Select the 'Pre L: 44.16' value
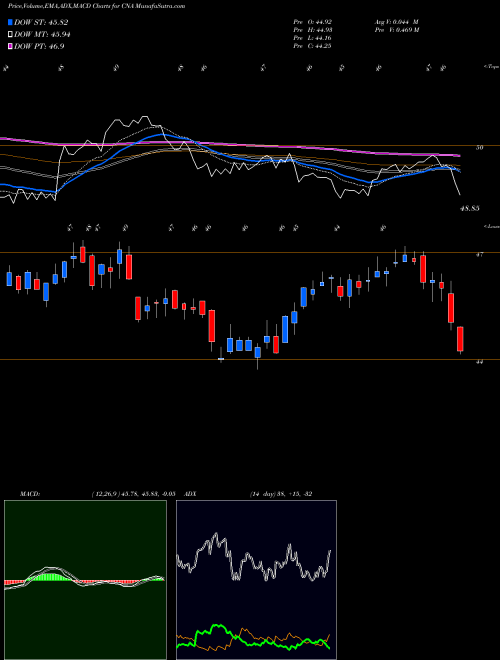 coord(312,38)
